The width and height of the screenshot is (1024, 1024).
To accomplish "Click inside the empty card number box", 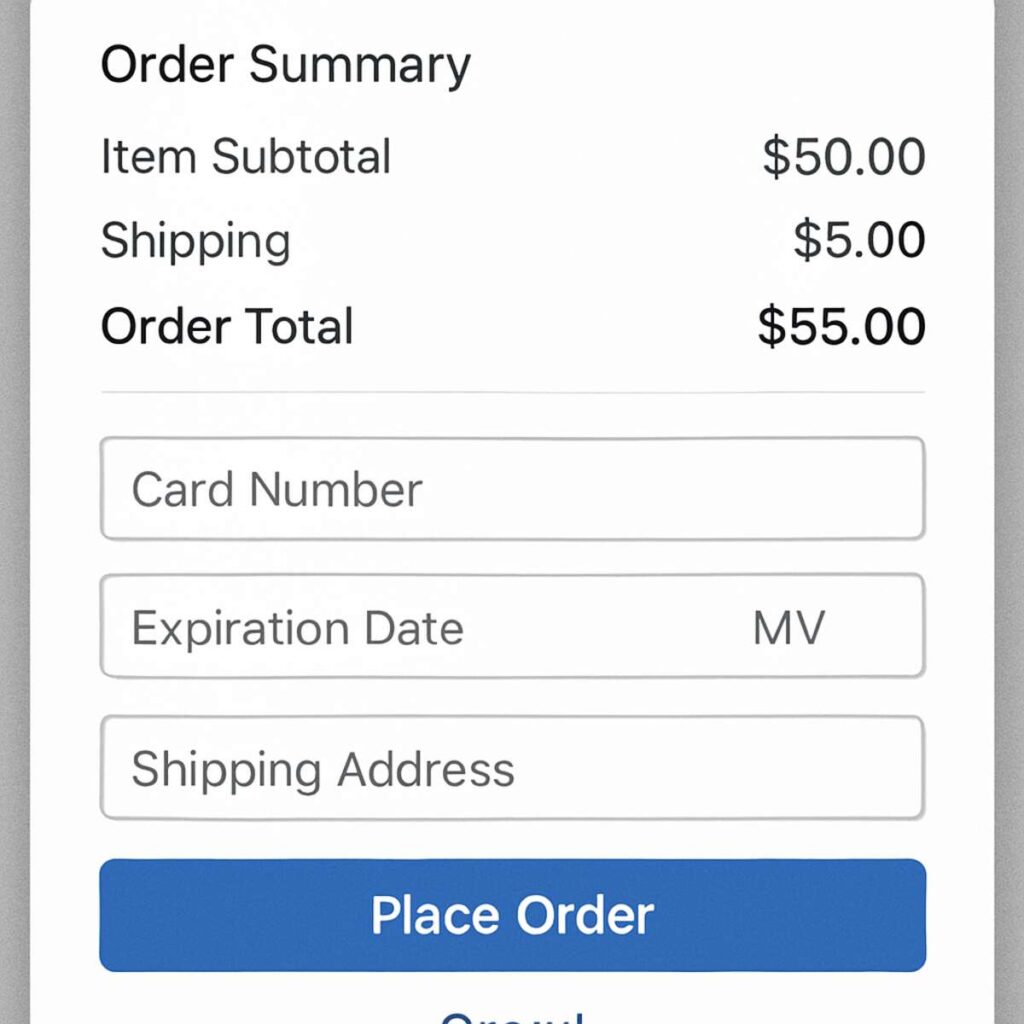I will (512, 489).
